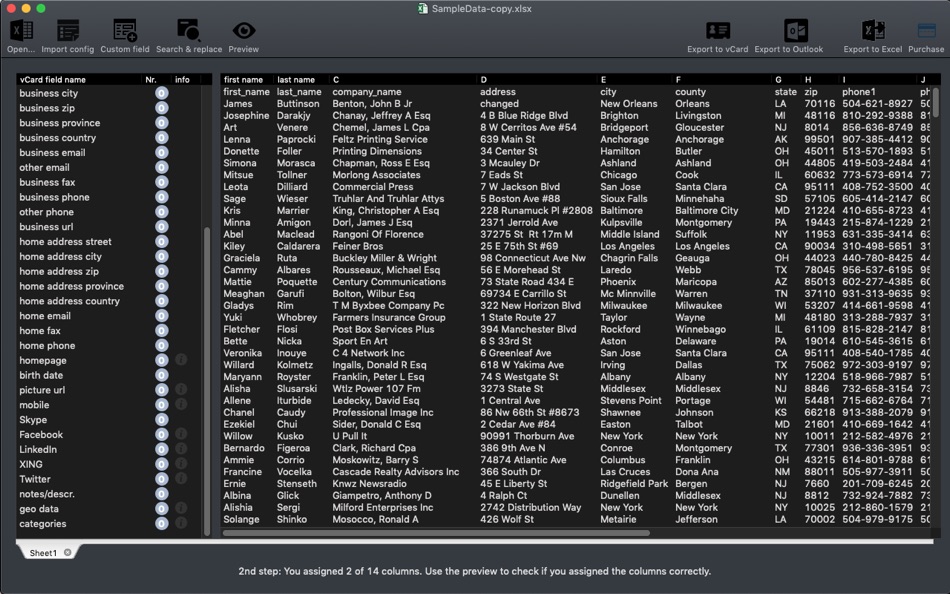The image size is (950, 594).
Task: Click number badge for Skype
Action: click(161, 420)
